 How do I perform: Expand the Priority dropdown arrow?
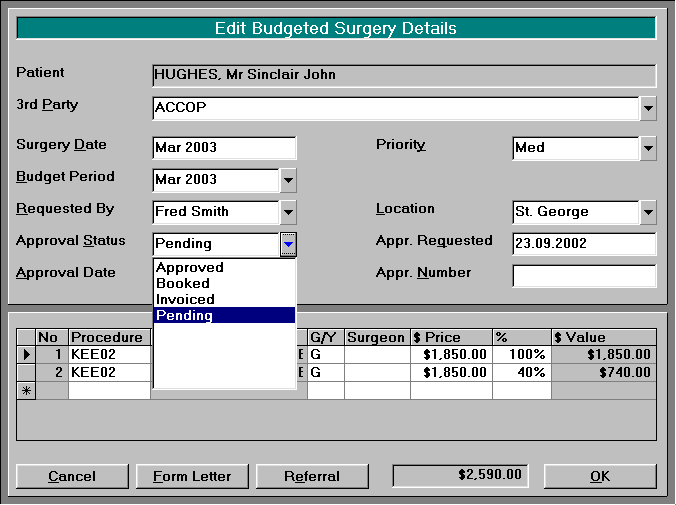coord(648,148)
